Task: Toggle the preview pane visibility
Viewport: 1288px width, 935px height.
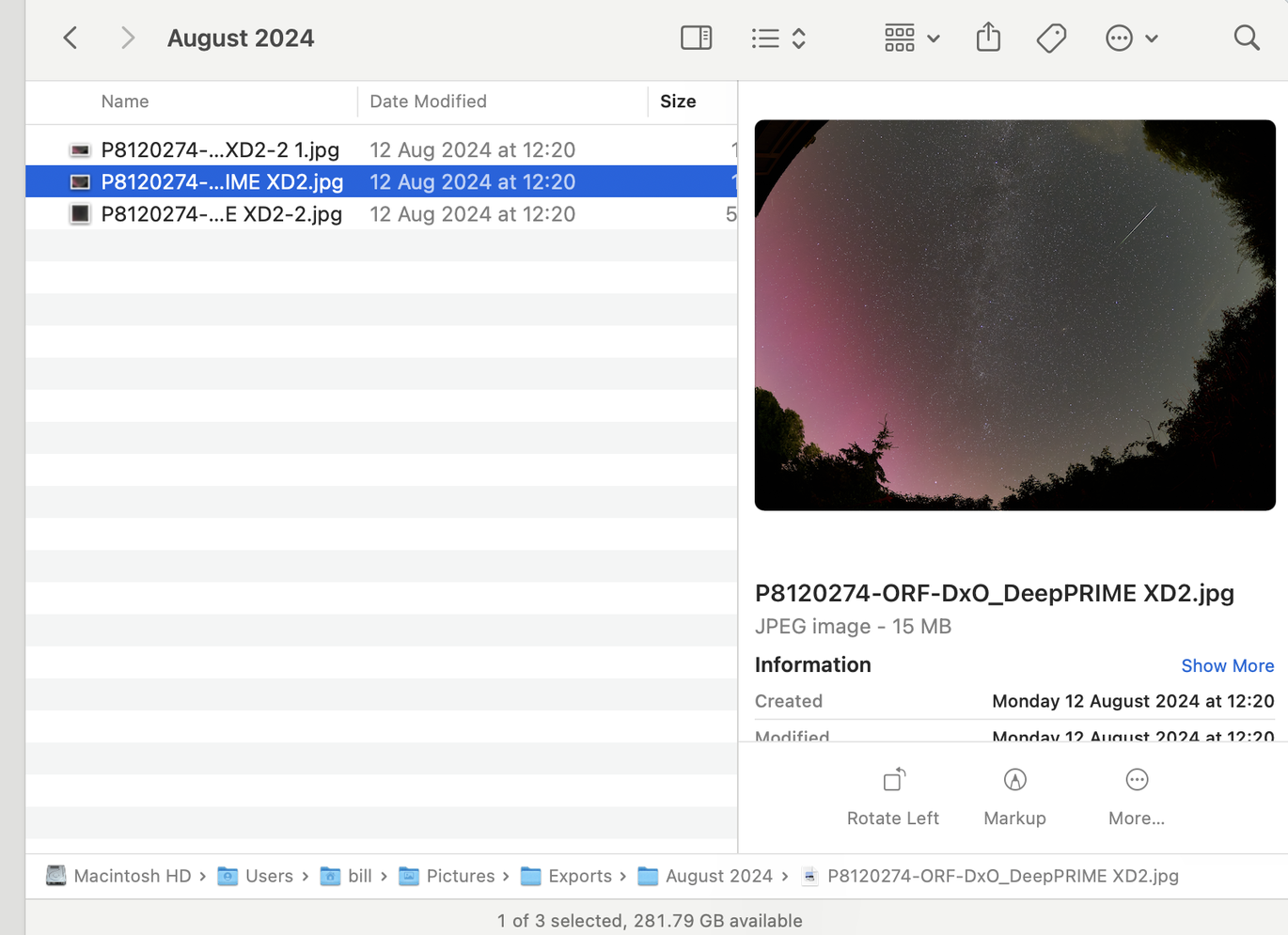Action: point(696,39)
